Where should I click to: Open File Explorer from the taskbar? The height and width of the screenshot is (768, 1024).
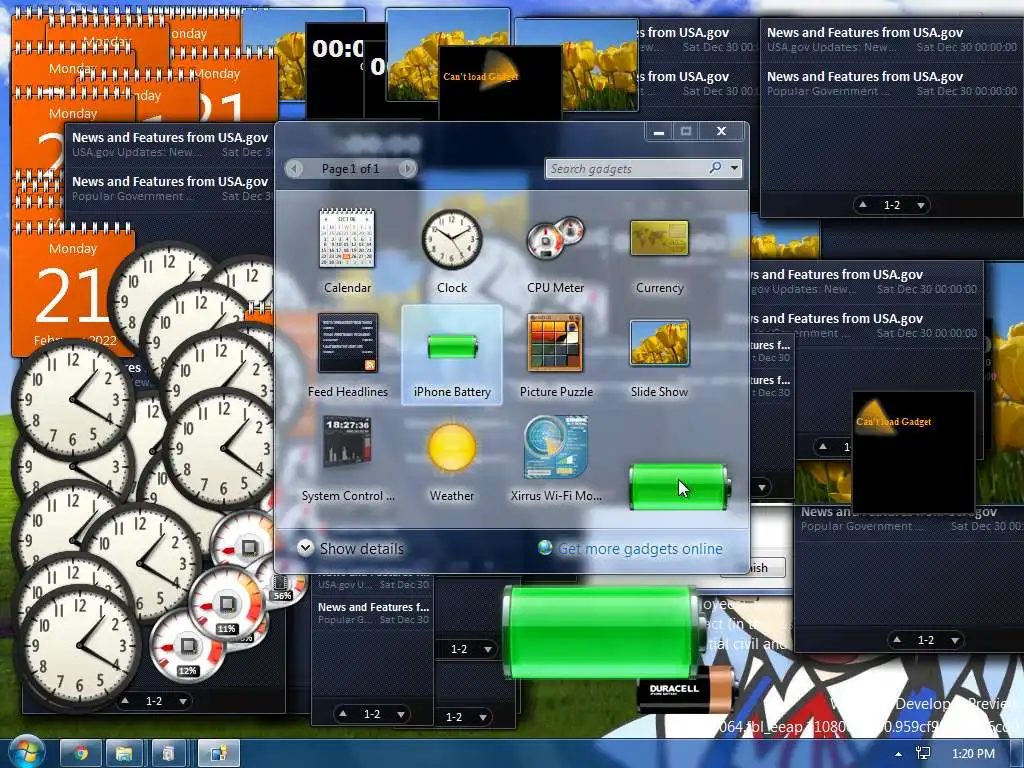(124, 754)
